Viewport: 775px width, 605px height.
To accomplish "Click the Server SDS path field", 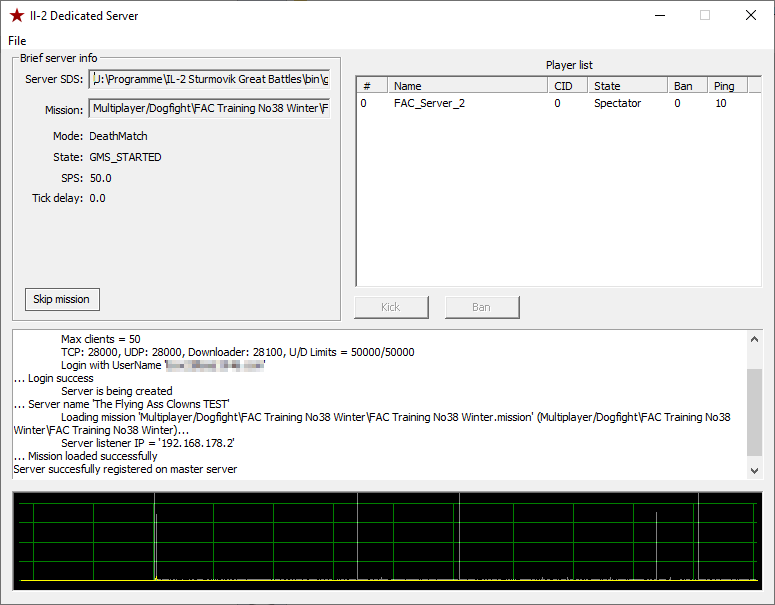I will pyautogui.click(x=210, y=79).
